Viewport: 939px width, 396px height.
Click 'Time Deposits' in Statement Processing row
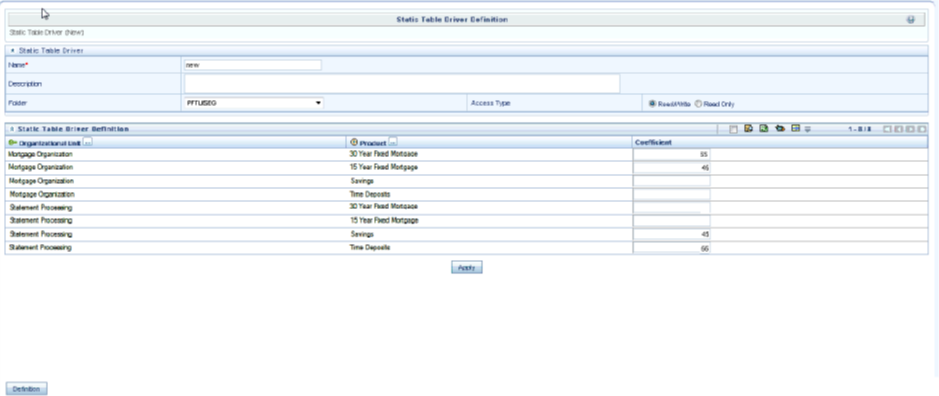click(x=369, y=247)
